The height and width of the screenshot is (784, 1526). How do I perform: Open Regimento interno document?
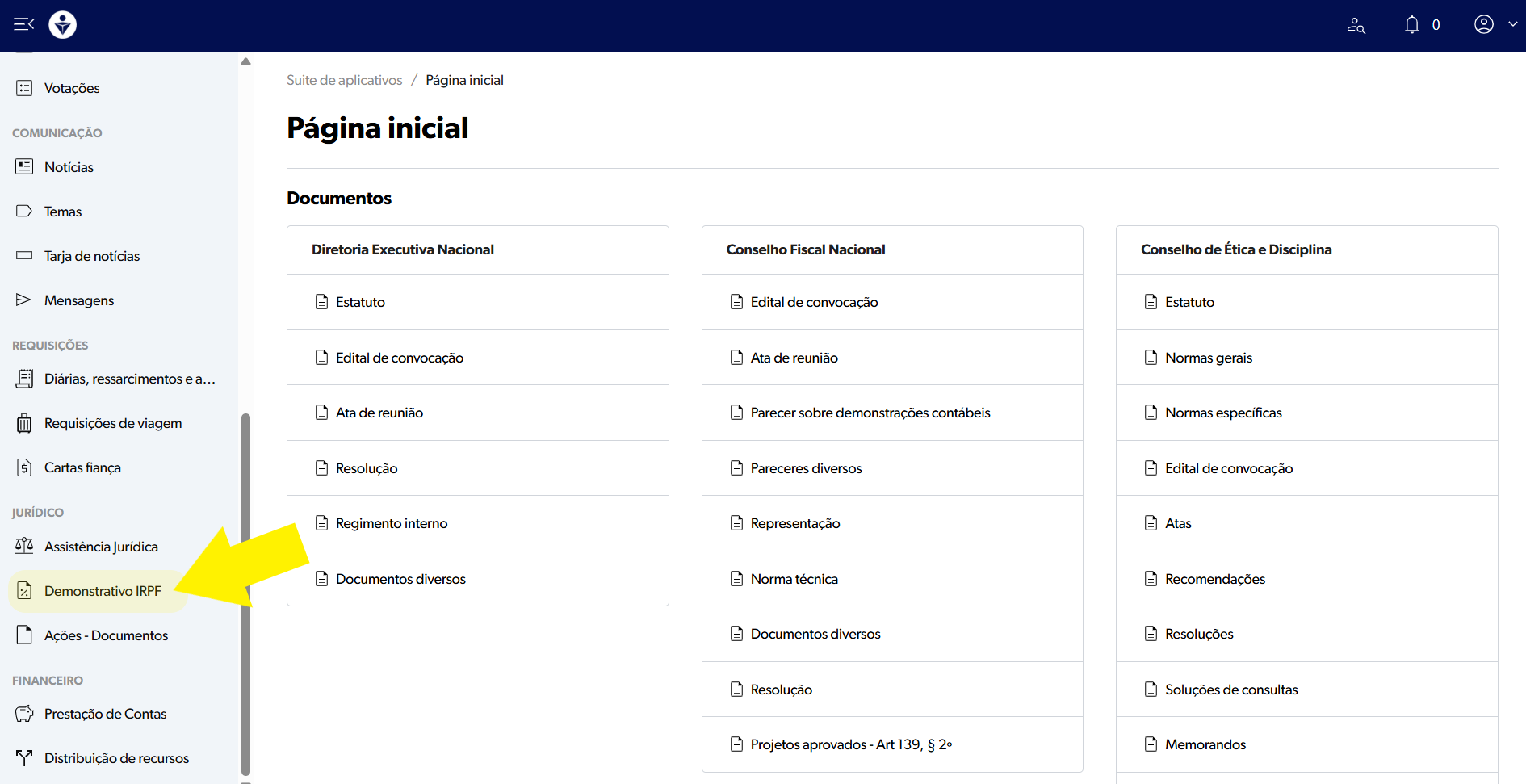[x=392, y=523]
